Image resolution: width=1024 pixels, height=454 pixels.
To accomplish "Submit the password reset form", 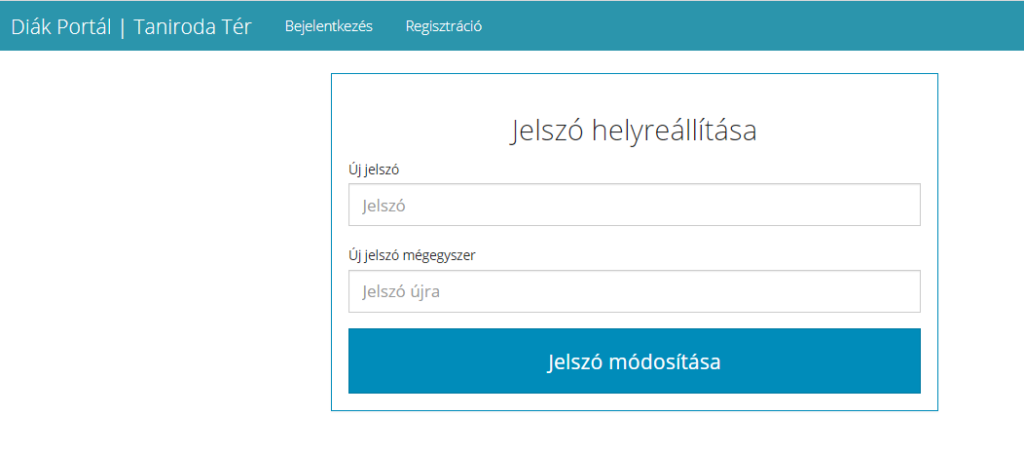I will (633, 361).
